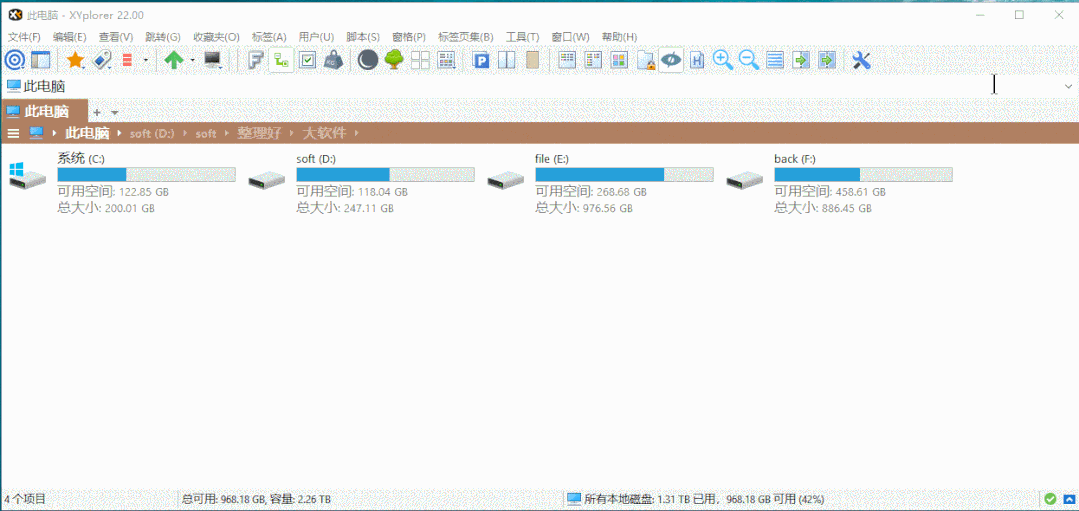Click the 整理好 breadcrumb segment
Viewport: 1079px width, 511px height.
(x=259, y=133)
